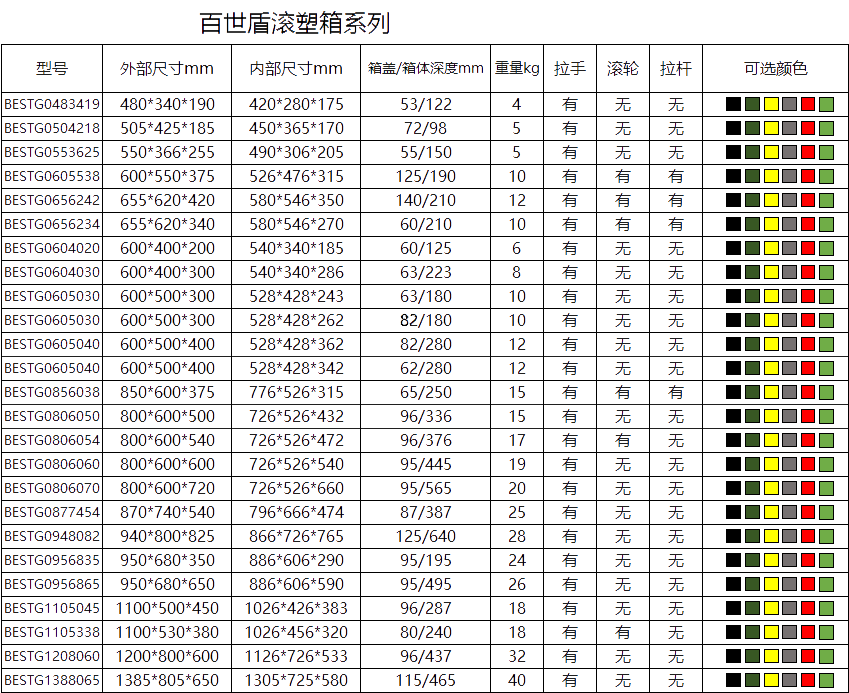Select the yellow swatch in the BESTG1388065 row

pyautogui.click(x=771, y=680)
